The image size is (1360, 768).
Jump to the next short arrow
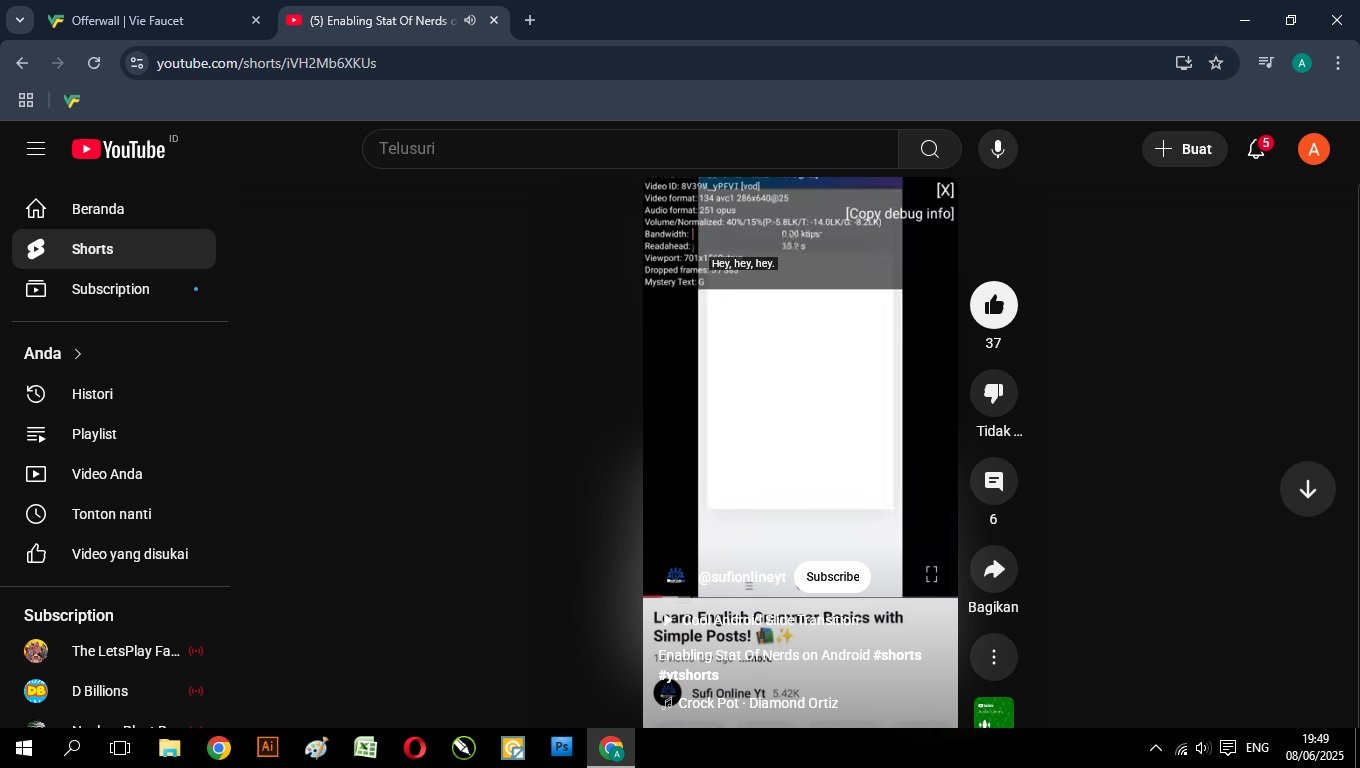tap(1308, 489)
